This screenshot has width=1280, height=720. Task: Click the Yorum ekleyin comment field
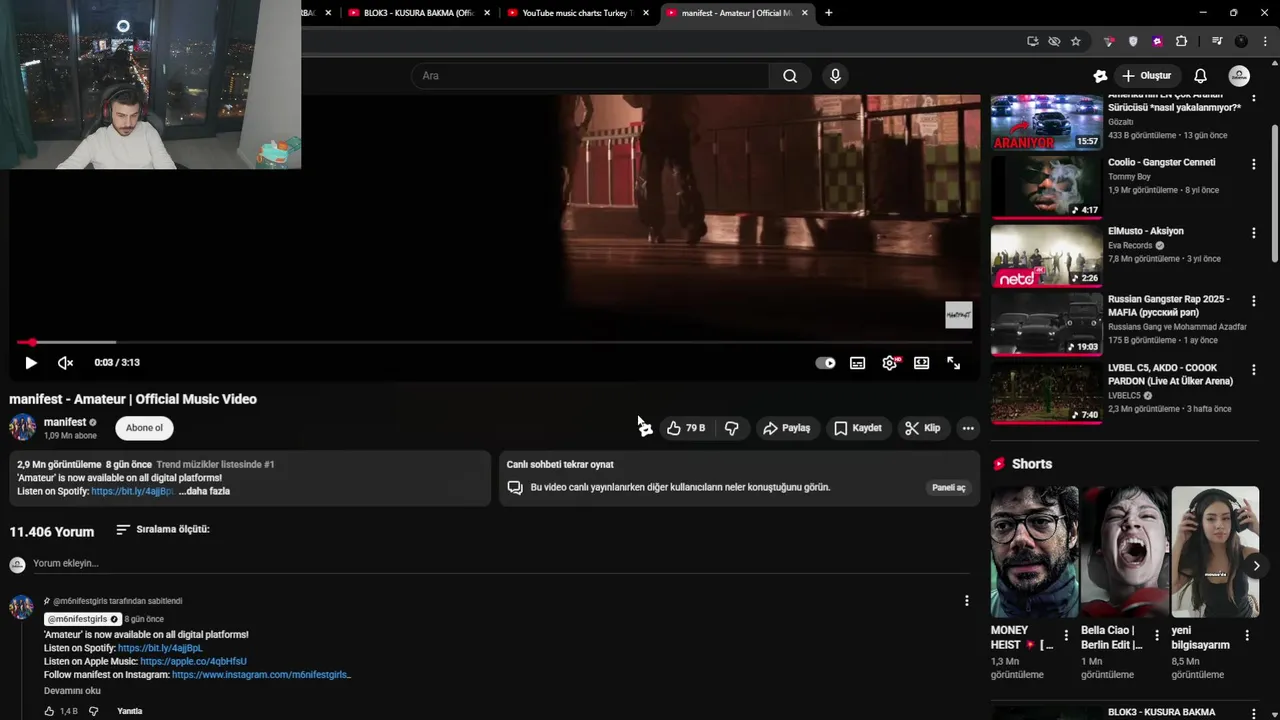[x=500, y=563]
